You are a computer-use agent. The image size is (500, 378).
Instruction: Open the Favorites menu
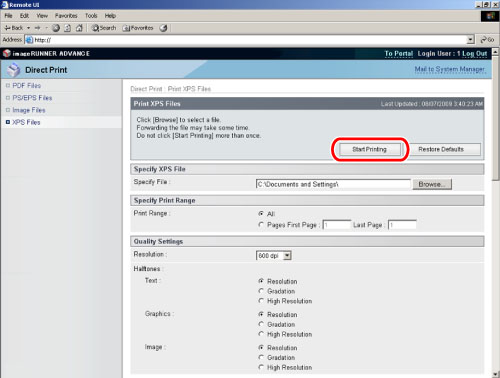pyautogui.click(x=66, y=16)
